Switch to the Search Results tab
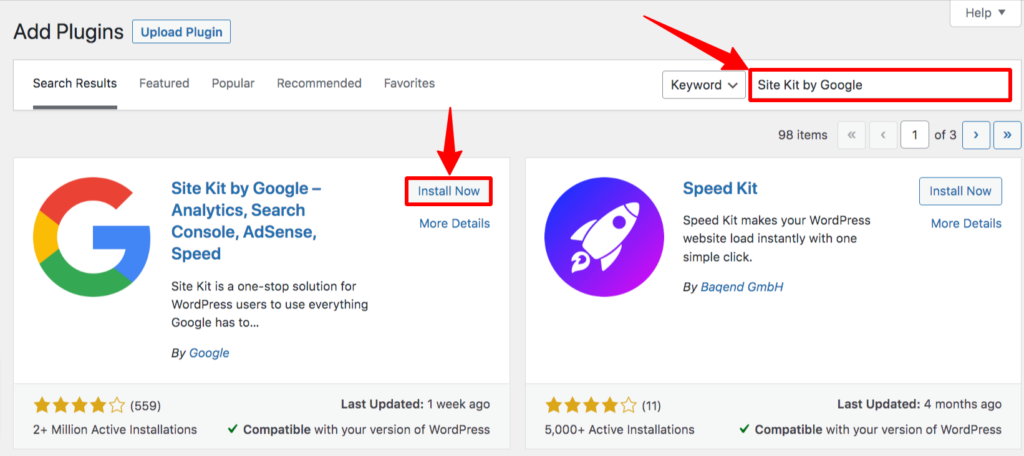Screen dimensions: 1024x456 pyautogui.click(x=75, y=84)
